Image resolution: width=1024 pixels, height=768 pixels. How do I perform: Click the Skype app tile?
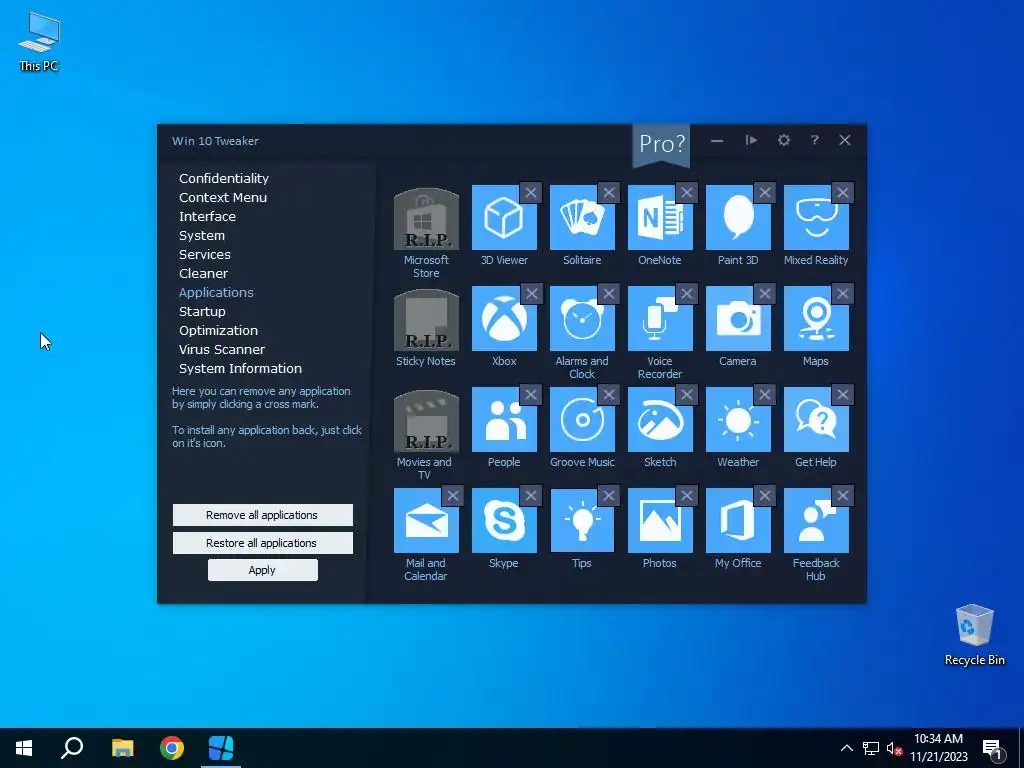(x=504, y=521)
